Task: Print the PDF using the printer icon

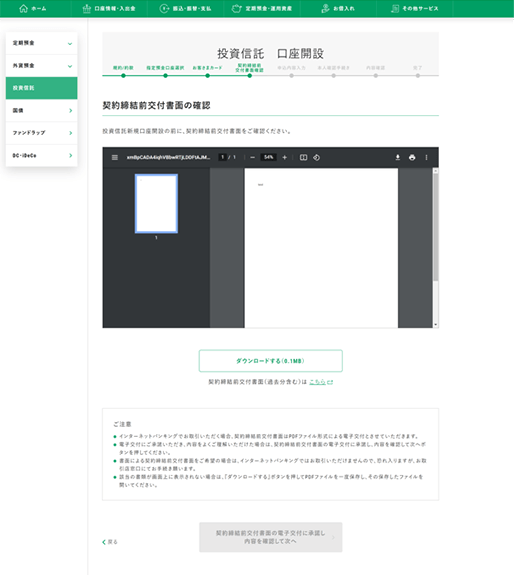Action: tap(412, 157)
